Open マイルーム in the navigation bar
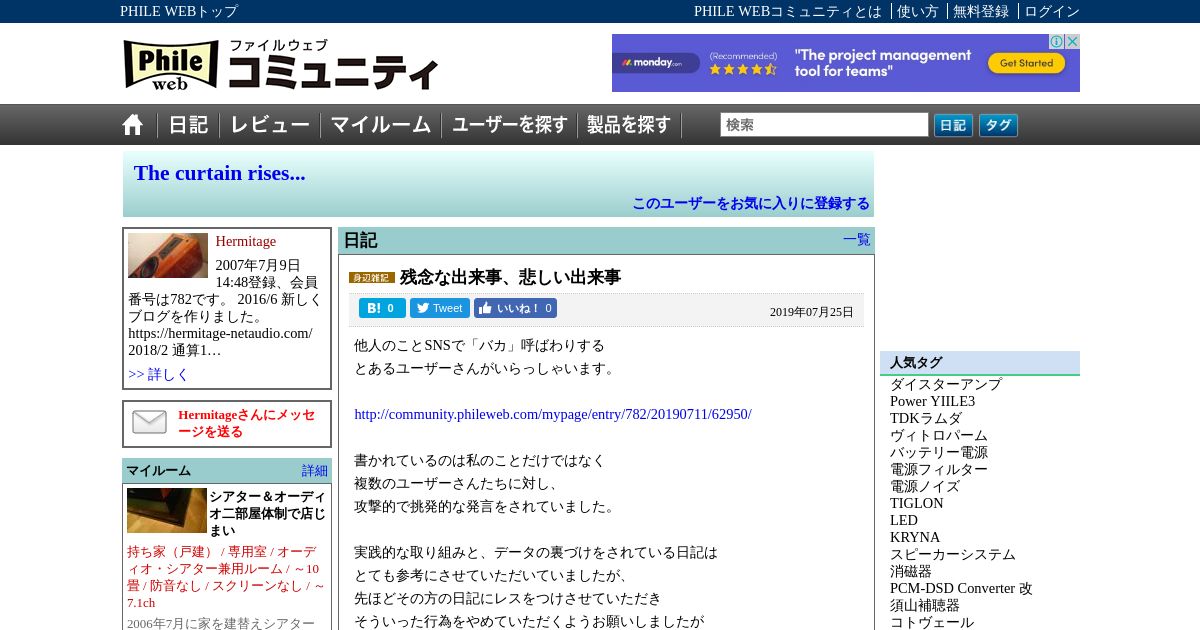 pyautogui.click(x=381, y=125)
